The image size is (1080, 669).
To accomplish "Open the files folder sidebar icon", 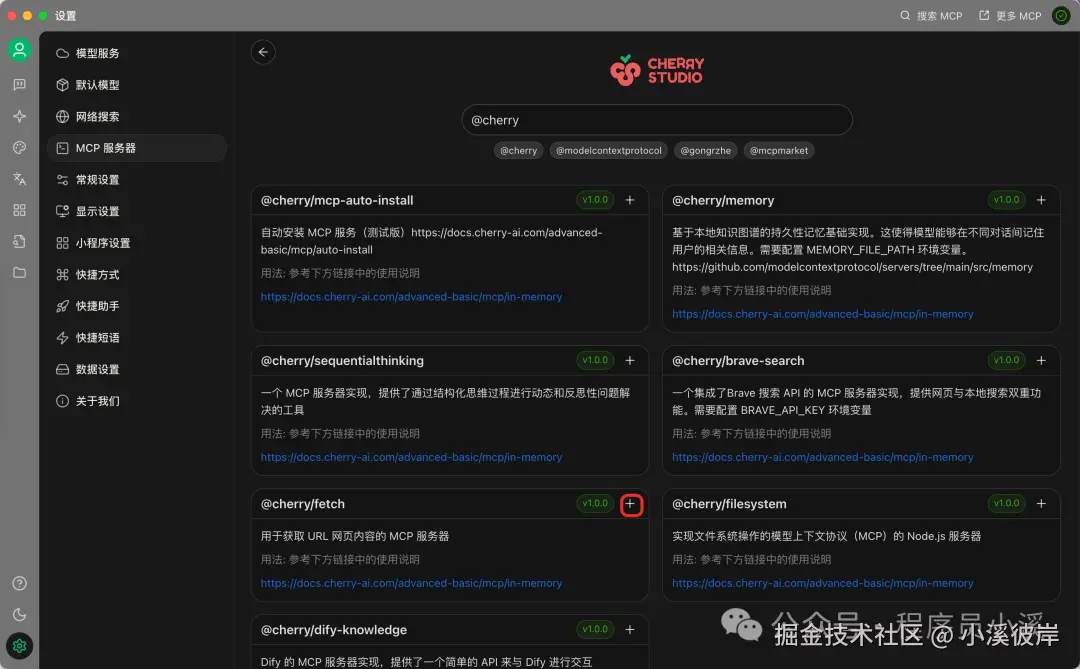I will 19,273.
